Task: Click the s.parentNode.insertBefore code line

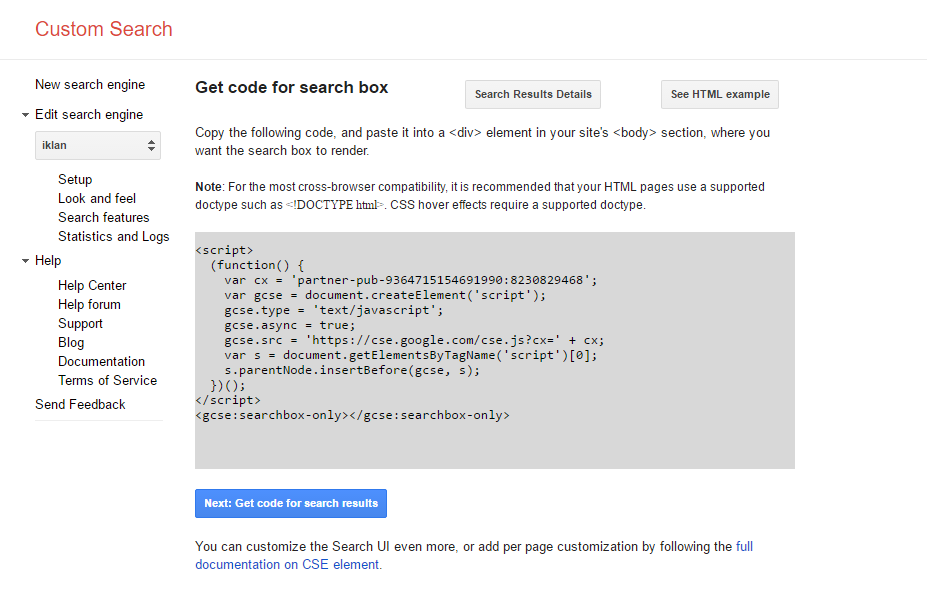Action: (x=352, y=370)
